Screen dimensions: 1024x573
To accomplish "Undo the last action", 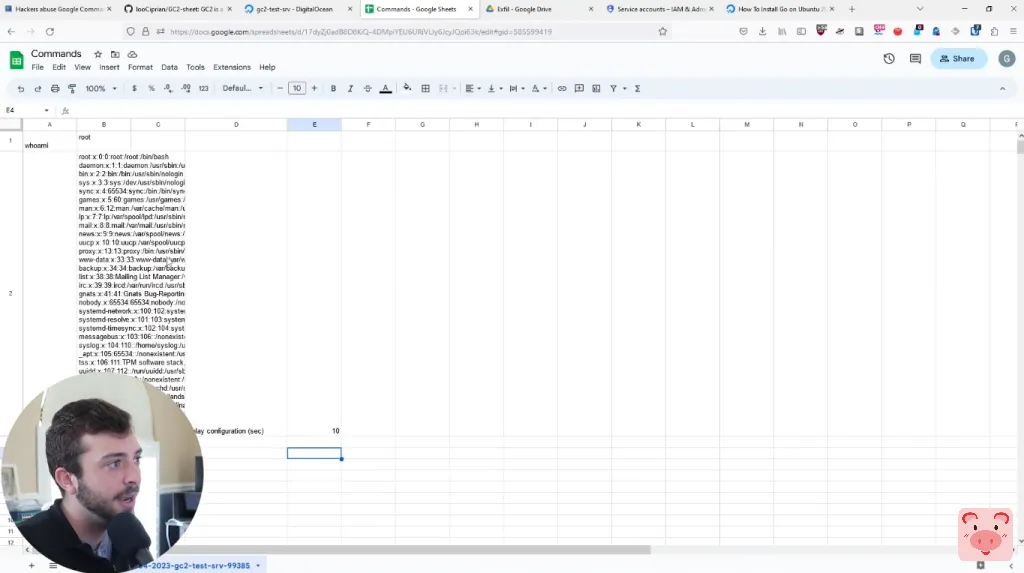I will click(21, 89).
